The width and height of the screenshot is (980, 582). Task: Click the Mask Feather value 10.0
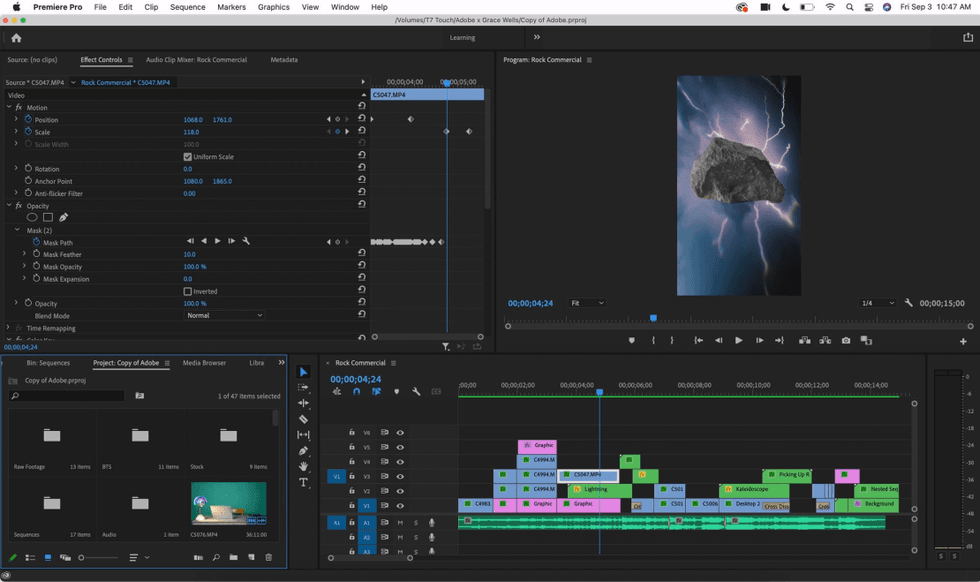tap(189, 254)
